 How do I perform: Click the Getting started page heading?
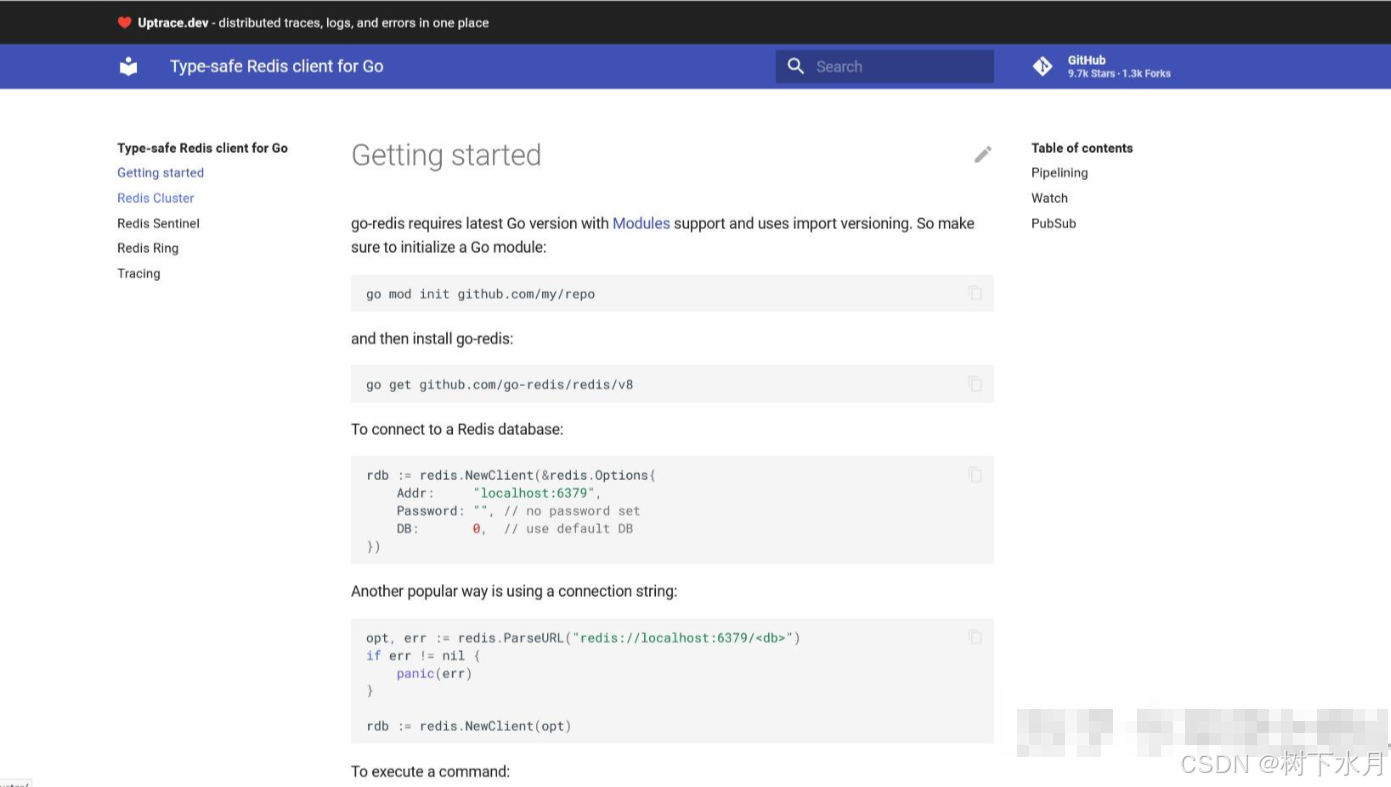click(446, 155)
